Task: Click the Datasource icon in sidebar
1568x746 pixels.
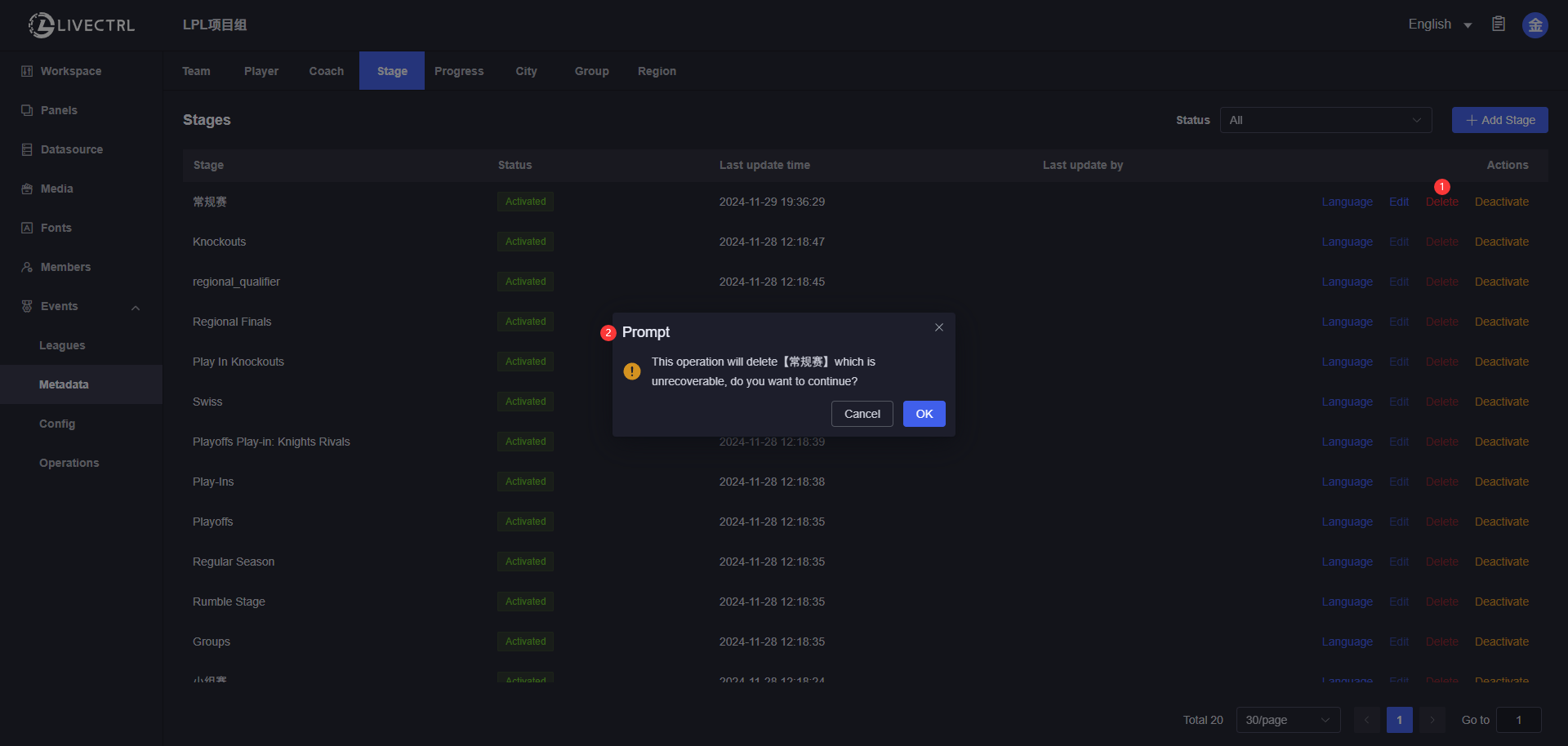Action: coord(27,149)
